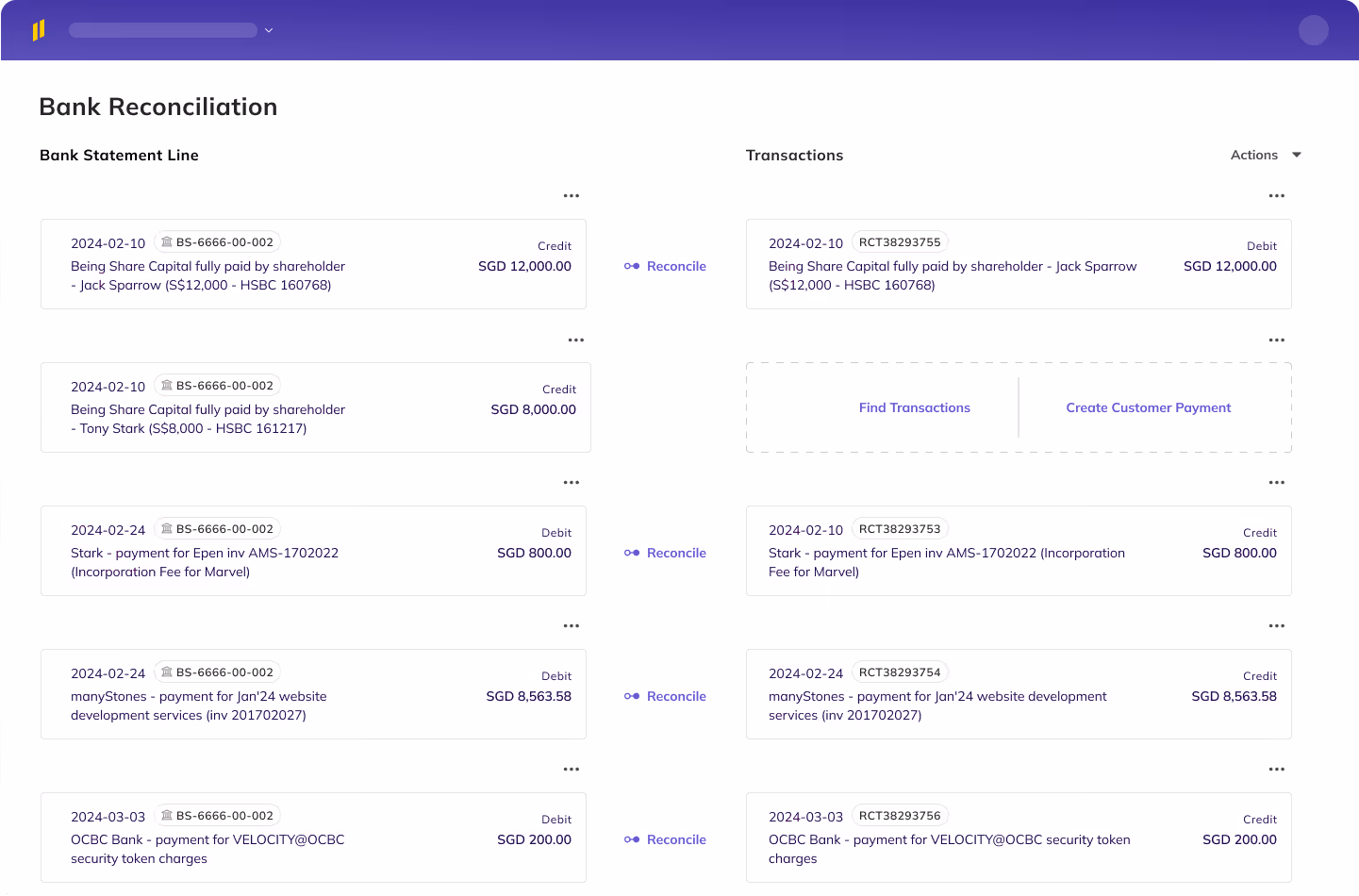Click the Create Customer Payment link
The width and height of the screenshot is (1359, 896).
pos(1148,407)
